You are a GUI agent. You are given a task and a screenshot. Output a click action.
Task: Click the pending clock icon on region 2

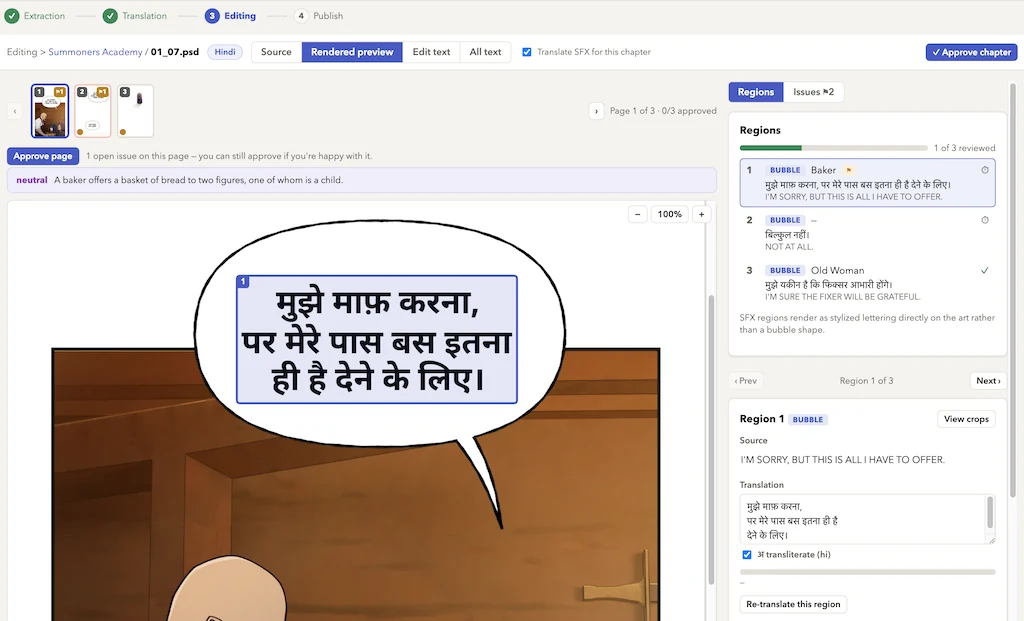click(x=985, y=220)
